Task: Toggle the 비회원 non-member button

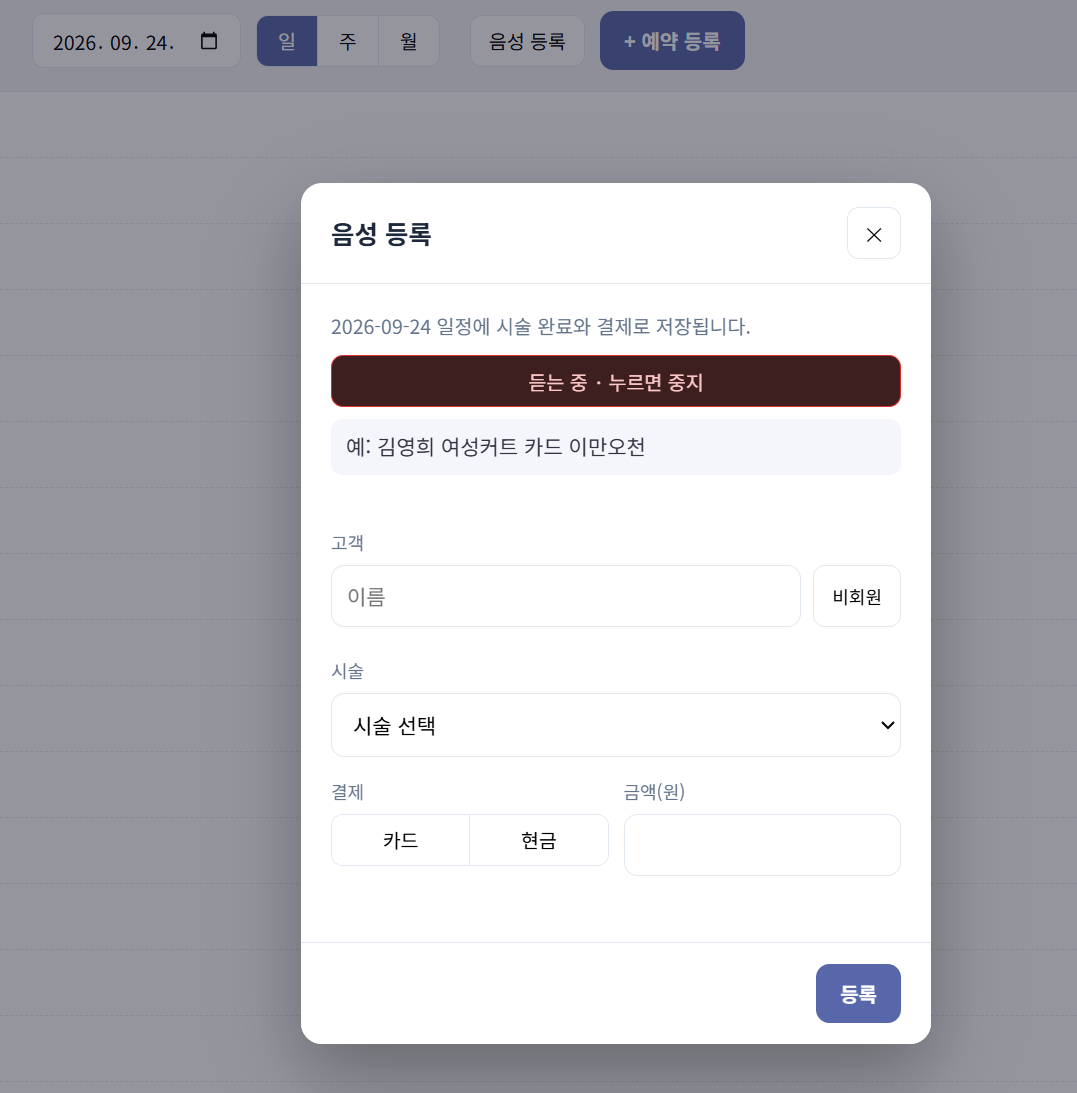Action: click(x=857, y=596)
